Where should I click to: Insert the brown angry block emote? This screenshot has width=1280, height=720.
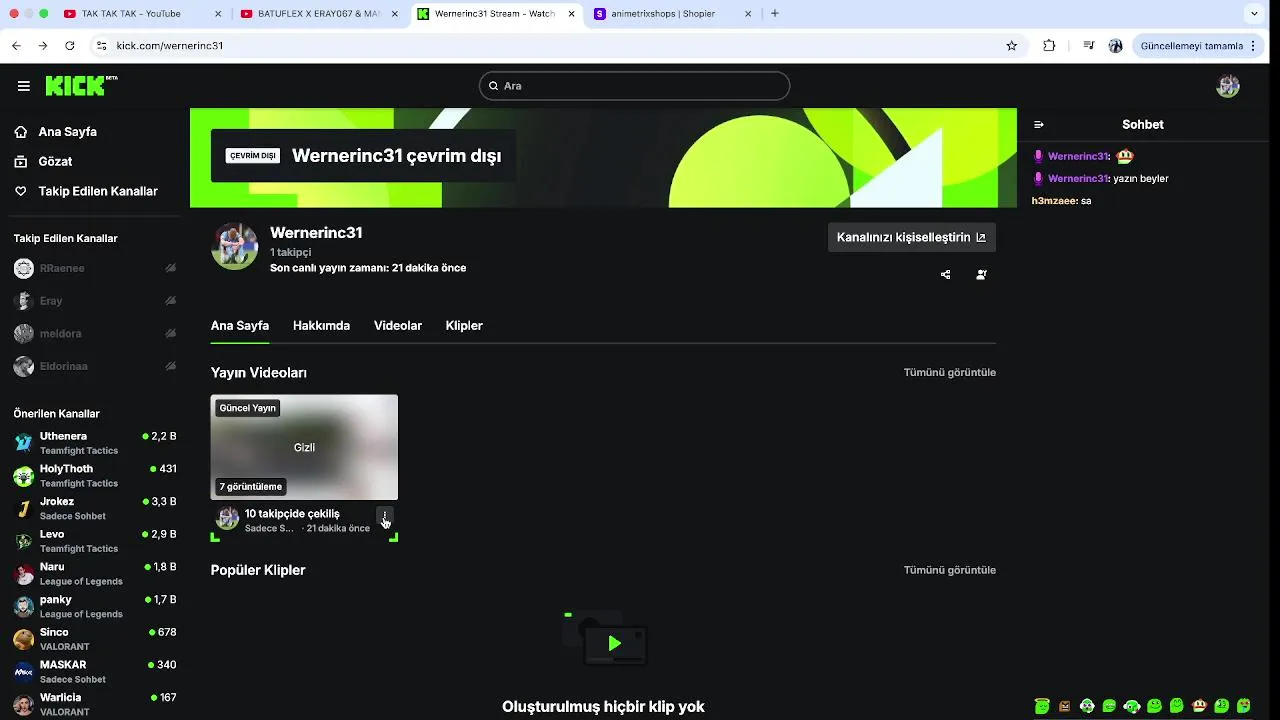pyautogui.click(x=1064, y=706)
